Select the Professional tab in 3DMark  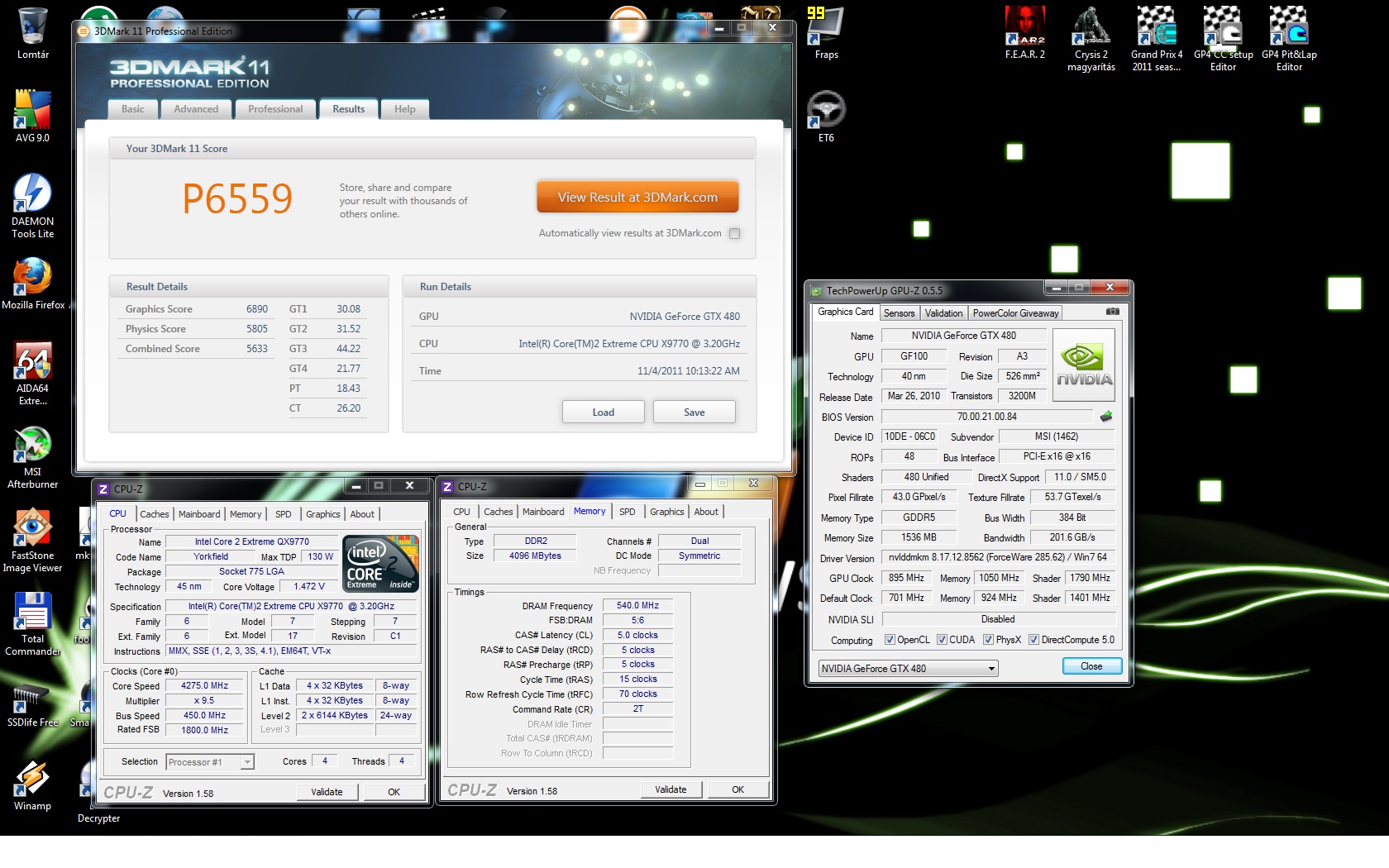(x=275, y=109)
